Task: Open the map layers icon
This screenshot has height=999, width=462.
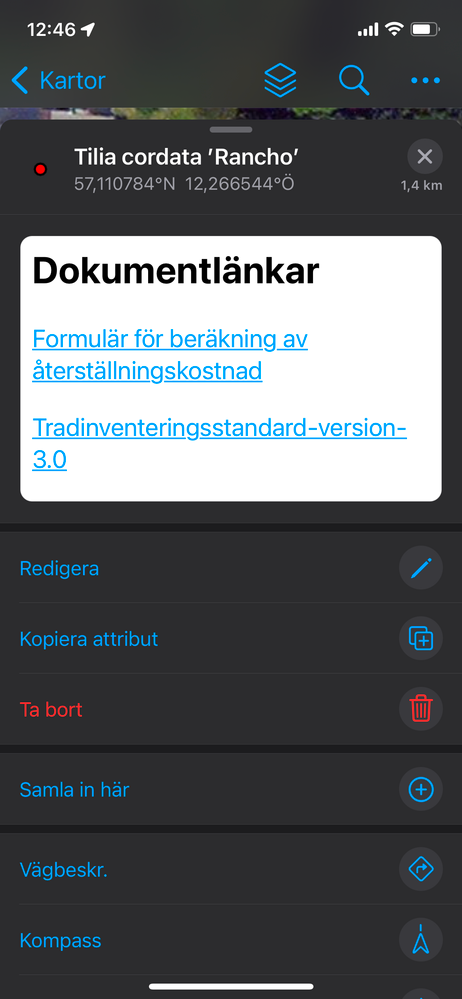Action: (x=280, y=80)
